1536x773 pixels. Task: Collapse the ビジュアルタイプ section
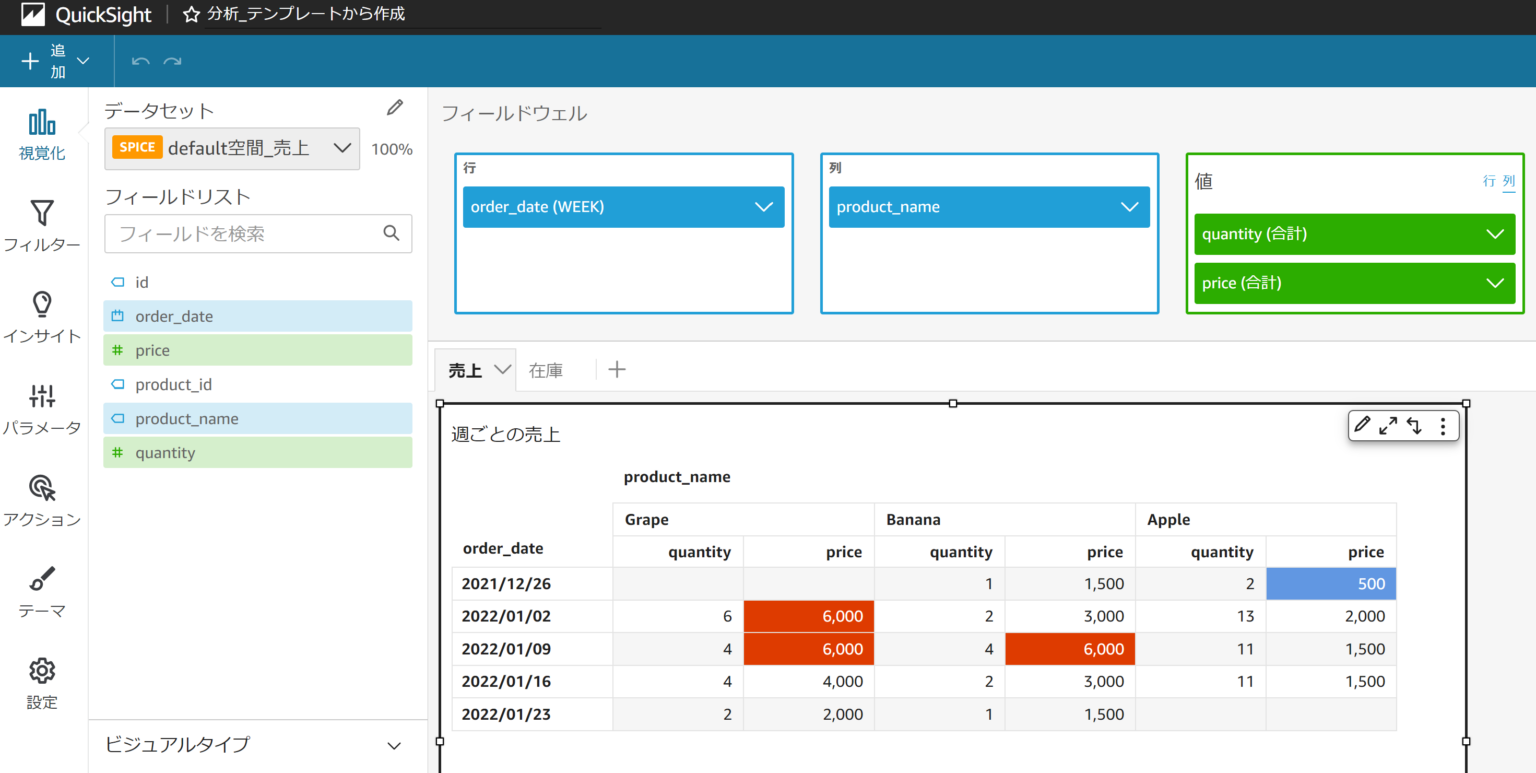point(395,745)
